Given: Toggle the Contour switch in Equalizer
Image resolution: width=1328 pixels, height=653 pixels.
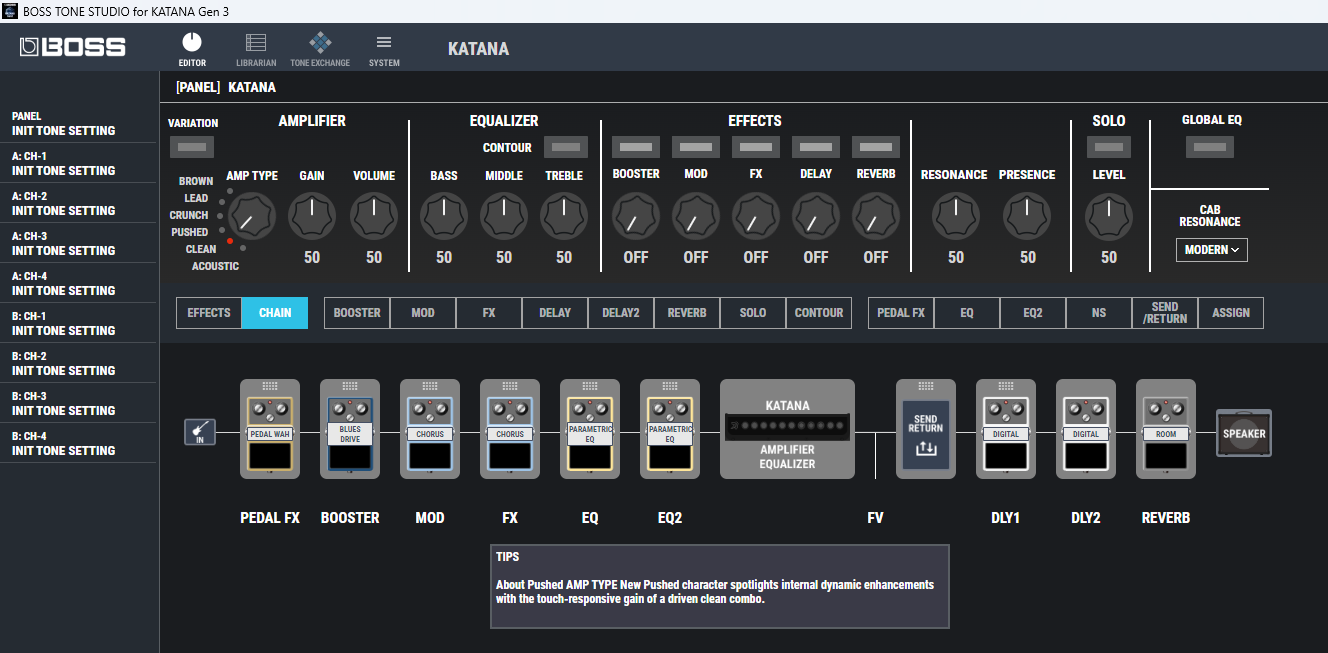Looking at the screenshot, I should 566,147.
